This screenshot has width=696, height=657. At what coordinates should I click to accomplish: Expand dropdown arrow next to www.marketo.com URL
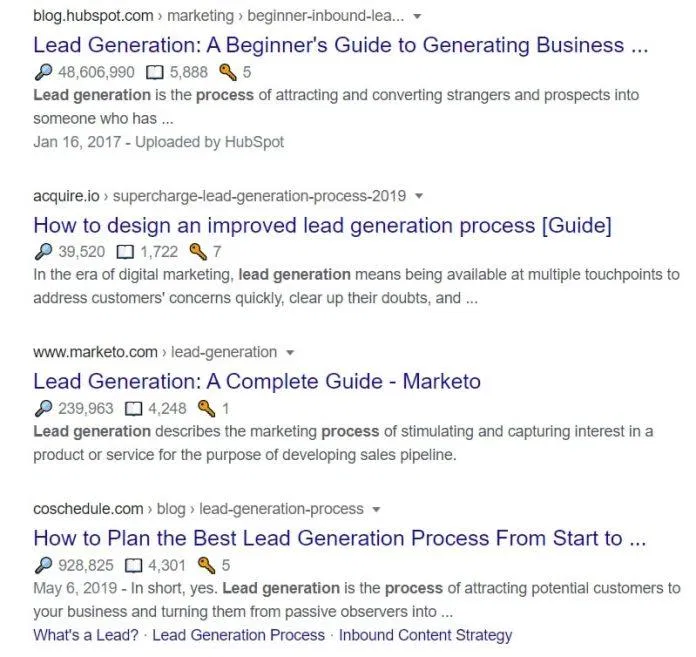click(x=290, y=353)
